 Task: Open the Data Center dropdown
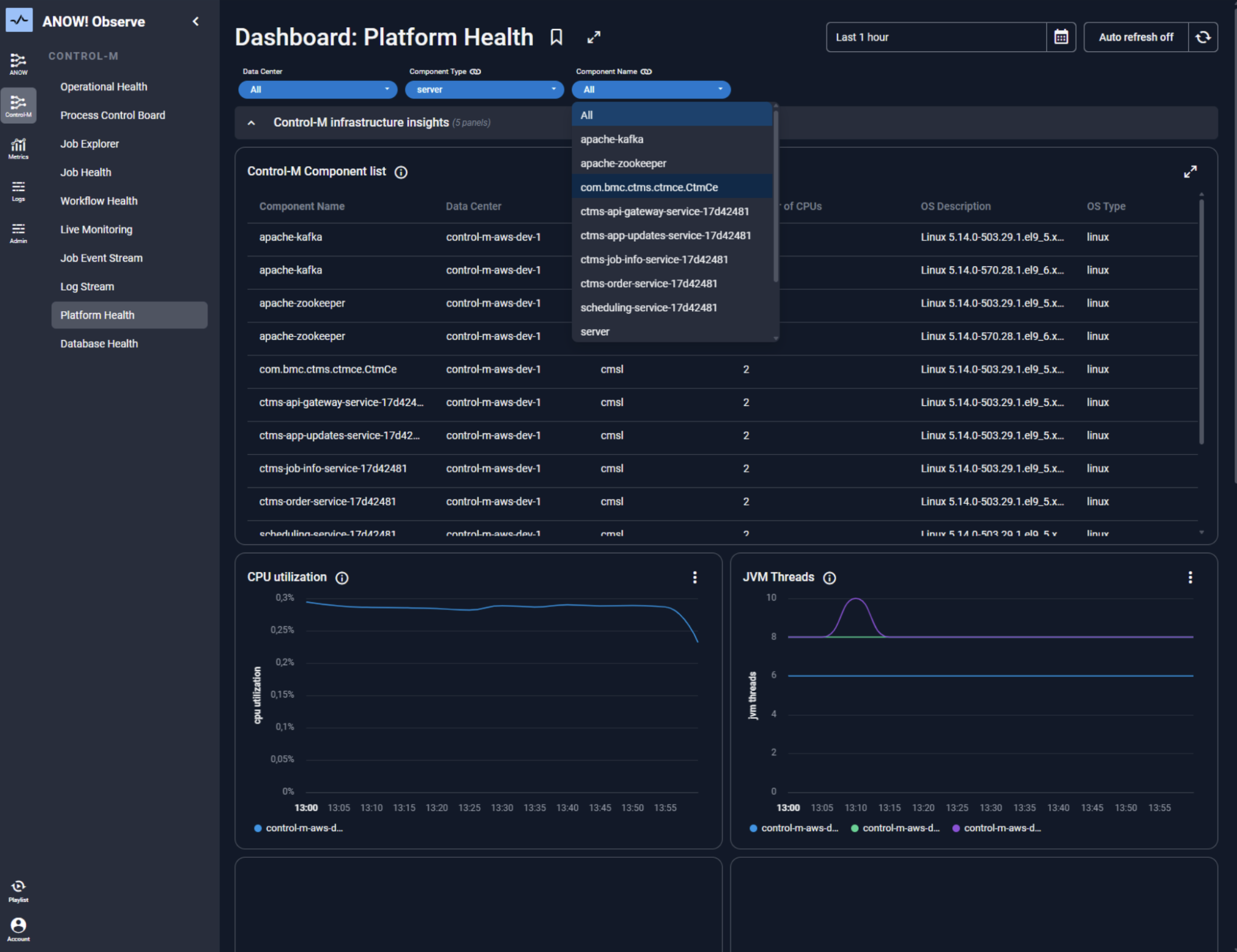[317, 89]
